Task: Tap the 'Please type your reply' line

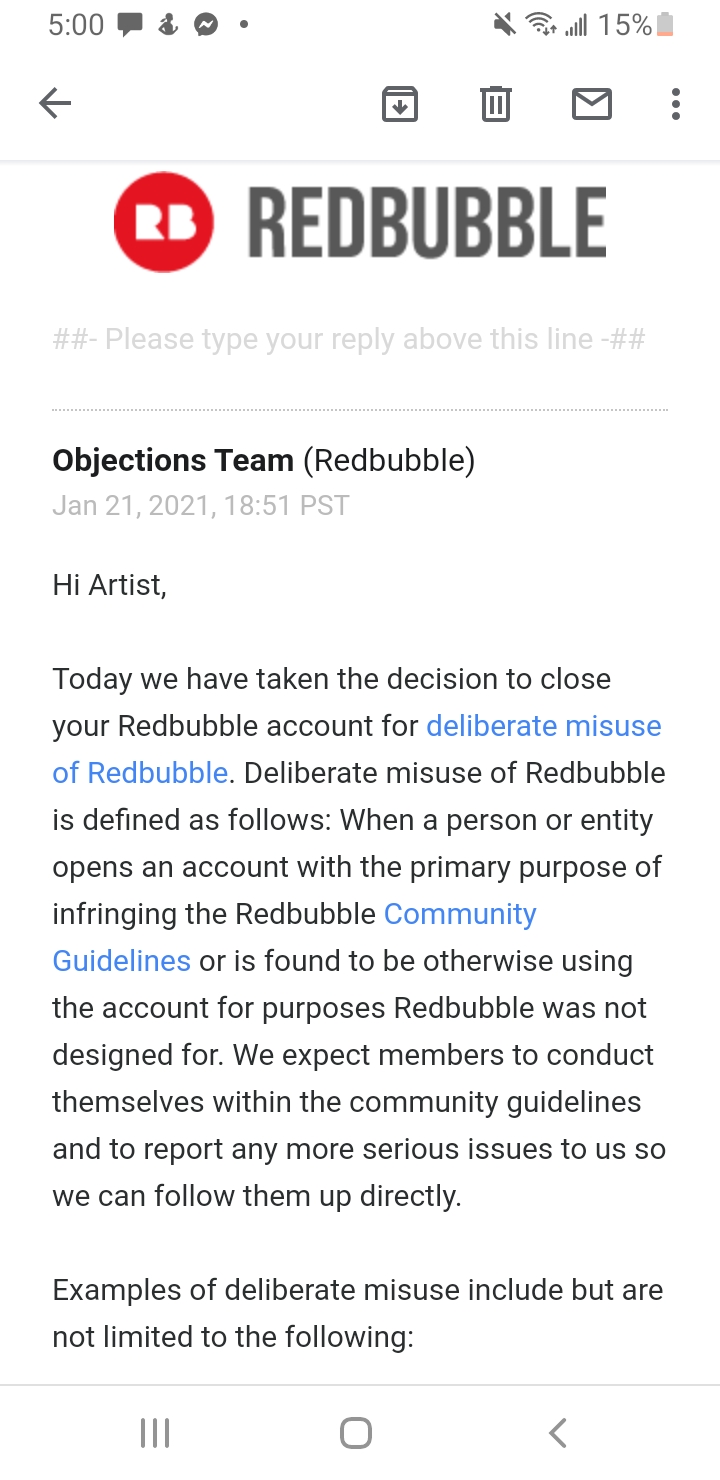Action: (x=349, y=340)
